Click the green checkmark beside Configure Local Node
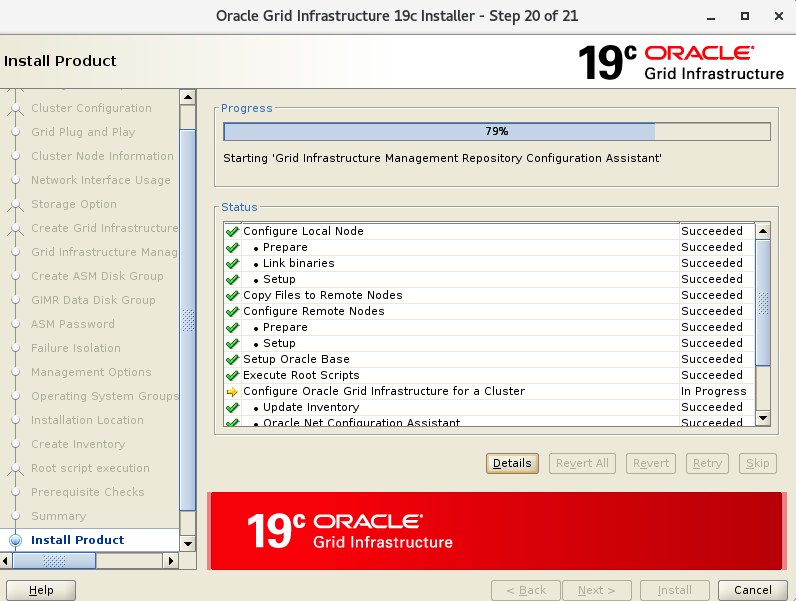The height and width of the screenshot is (601, 796). click(232, 231)
